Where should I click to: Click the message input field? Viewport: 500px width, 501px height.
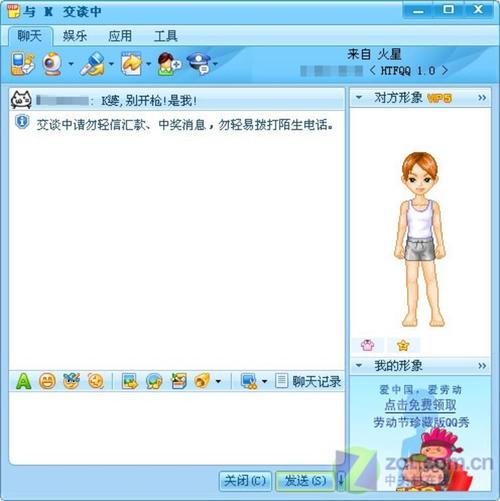pyautogui.click(x=177, y=428)
